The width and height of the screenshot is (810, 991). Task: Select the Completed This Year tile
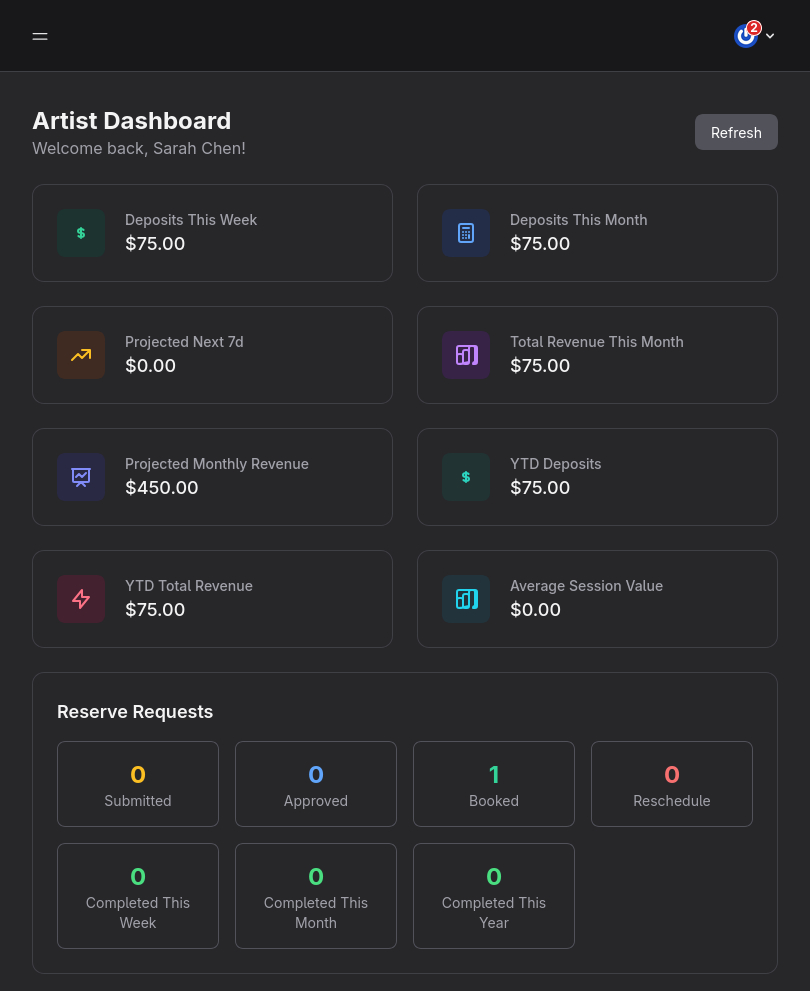(x=494, y=896)
